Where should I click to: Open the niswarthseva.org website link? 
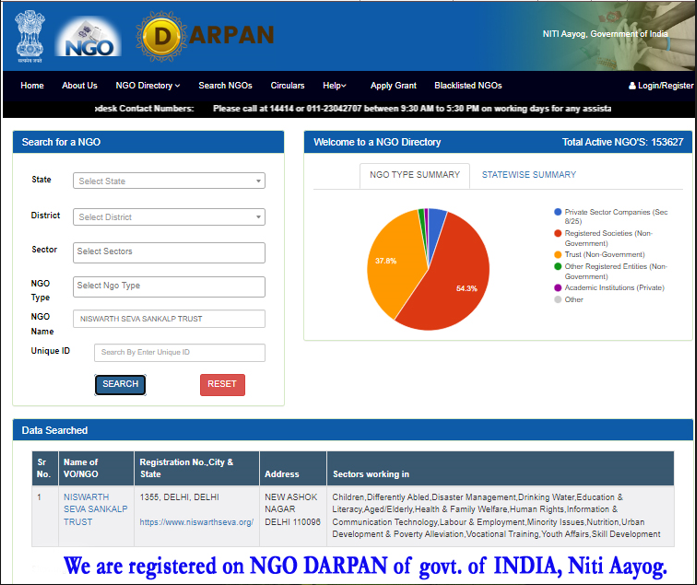[196, 522]
